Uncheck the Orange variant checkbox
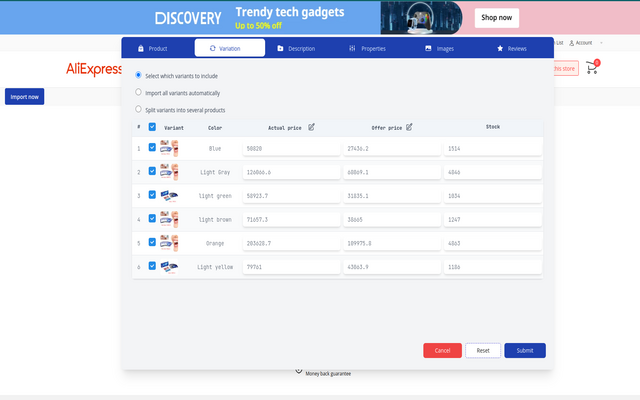The image size is (640, 400). tap(152, 242)
